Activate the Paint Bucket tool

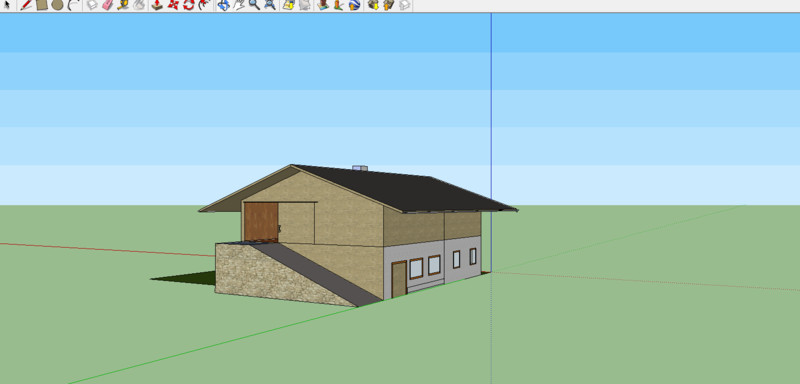(x=138, y=5)
